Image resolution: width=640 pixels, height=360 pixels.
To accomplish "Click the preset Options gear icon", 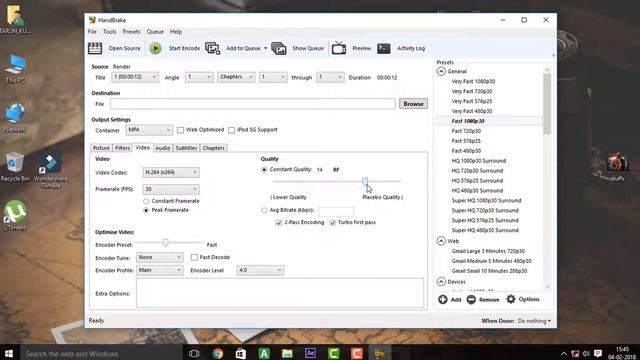I will click(511, 299).
